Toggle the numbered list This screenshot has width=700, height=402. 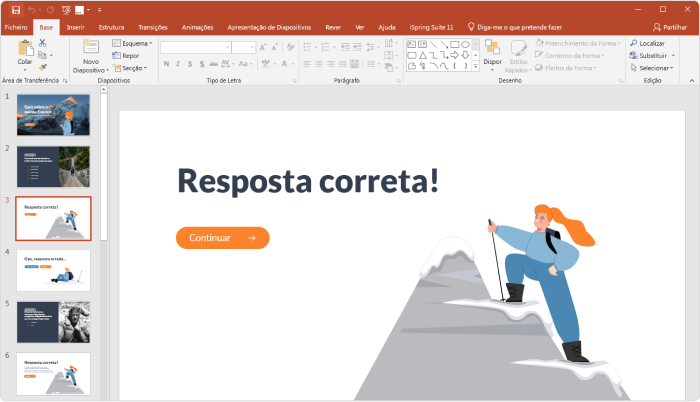(325, 47)
